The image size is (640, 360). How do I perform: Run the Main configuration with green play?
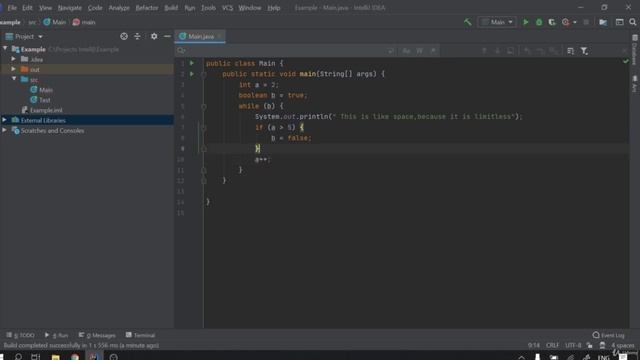pos(526,22)
